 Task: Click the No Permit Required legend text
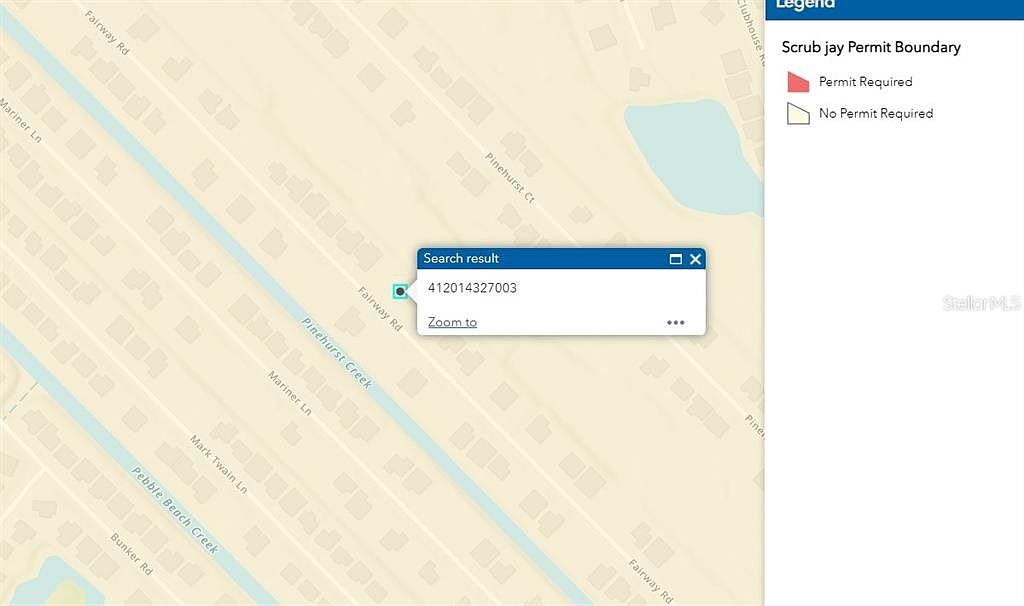click(875, 114)
